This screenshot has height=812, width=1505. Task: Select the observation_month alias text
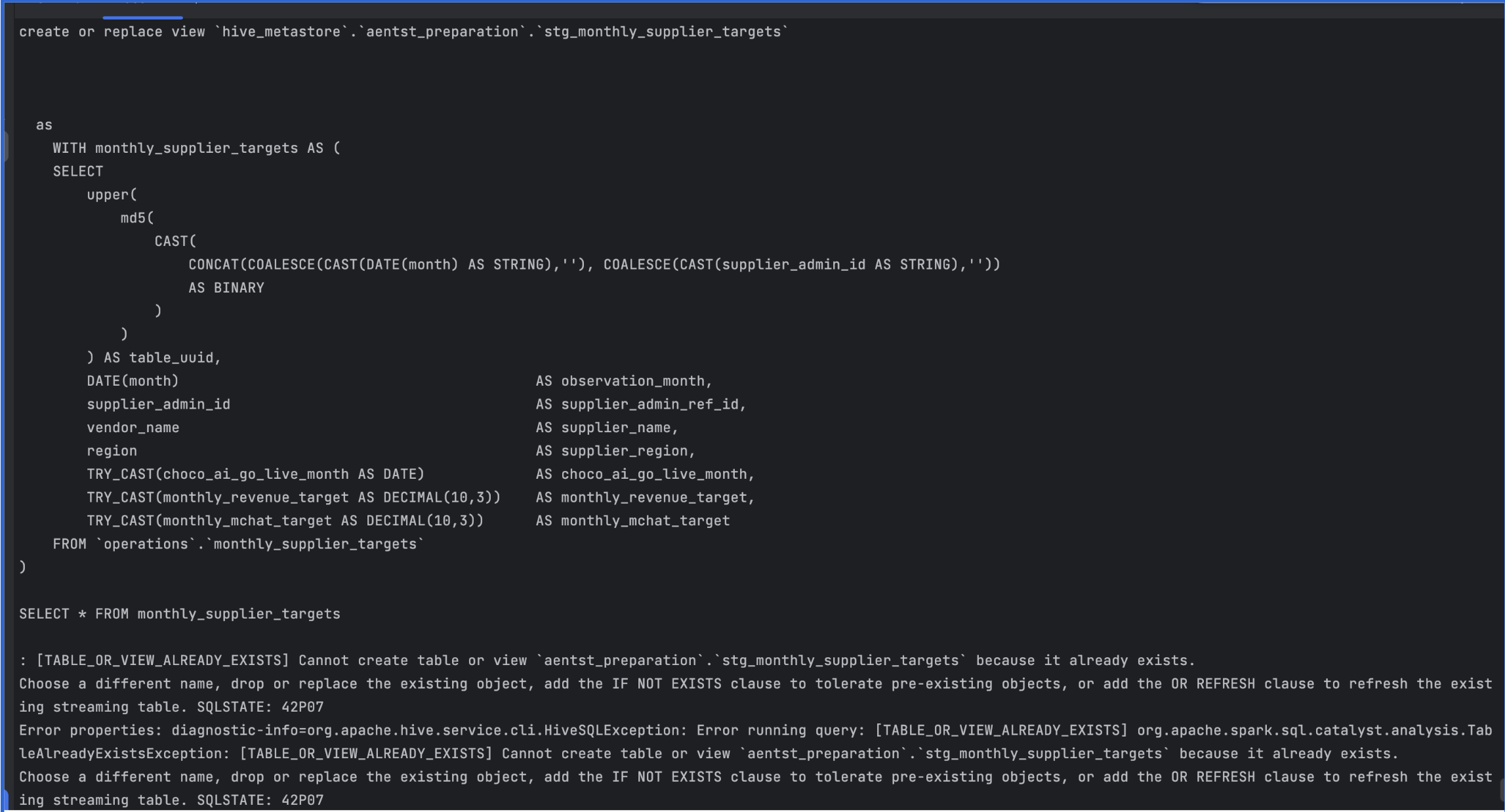[x=634, y=380]
